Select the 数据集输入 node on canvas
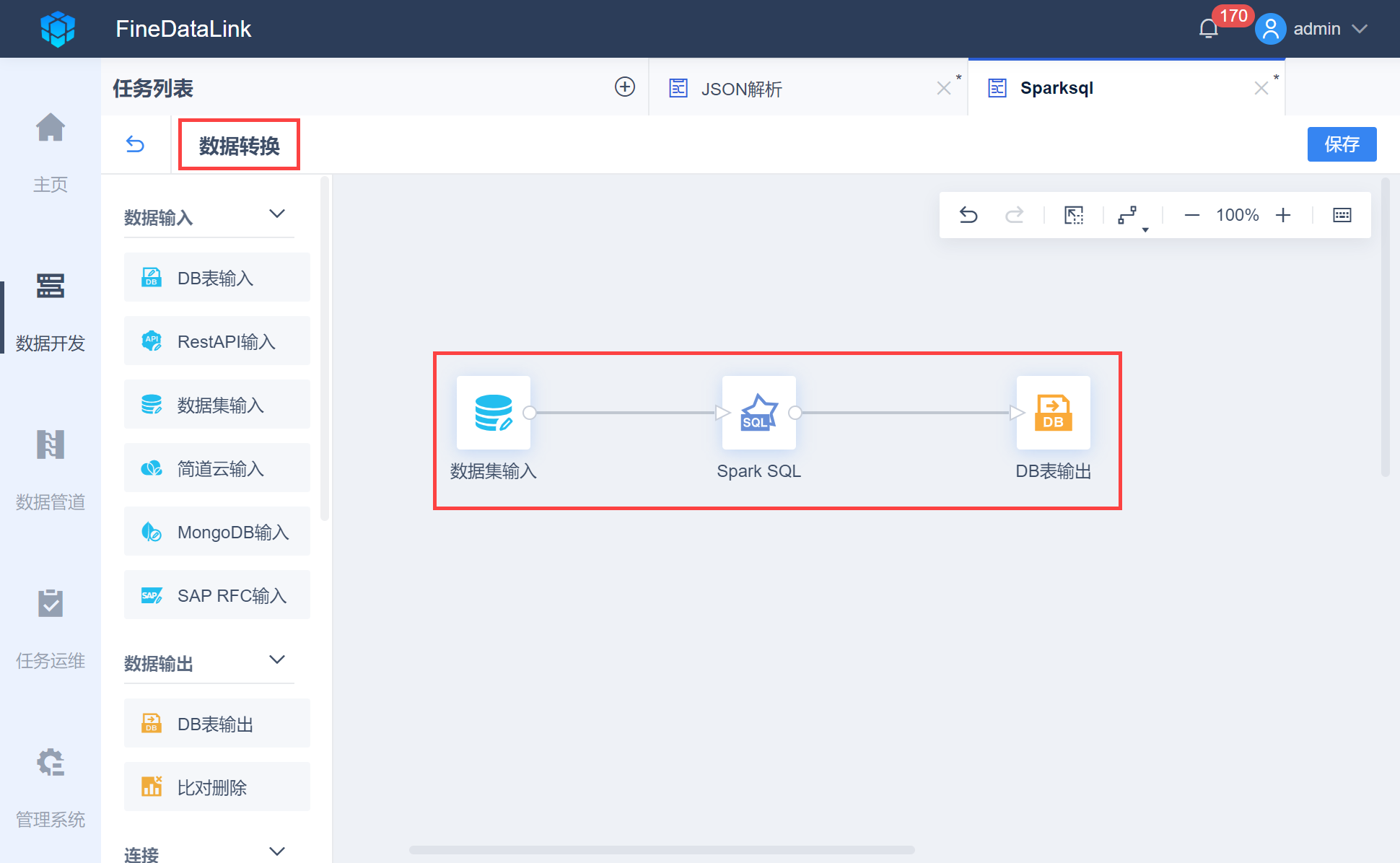Screen dimensions: 1400x863 [494, 413]
